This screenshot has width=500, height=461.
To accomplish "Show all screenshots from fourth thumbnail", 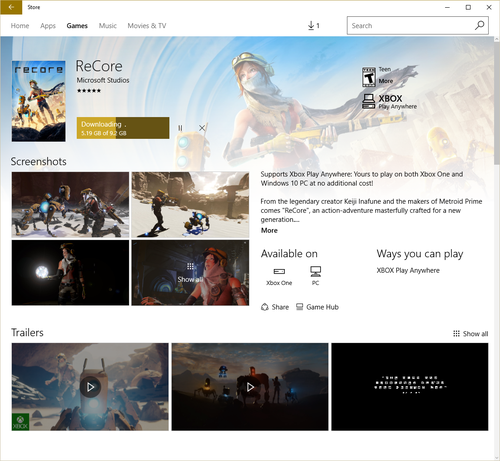I will coord(190,273).
